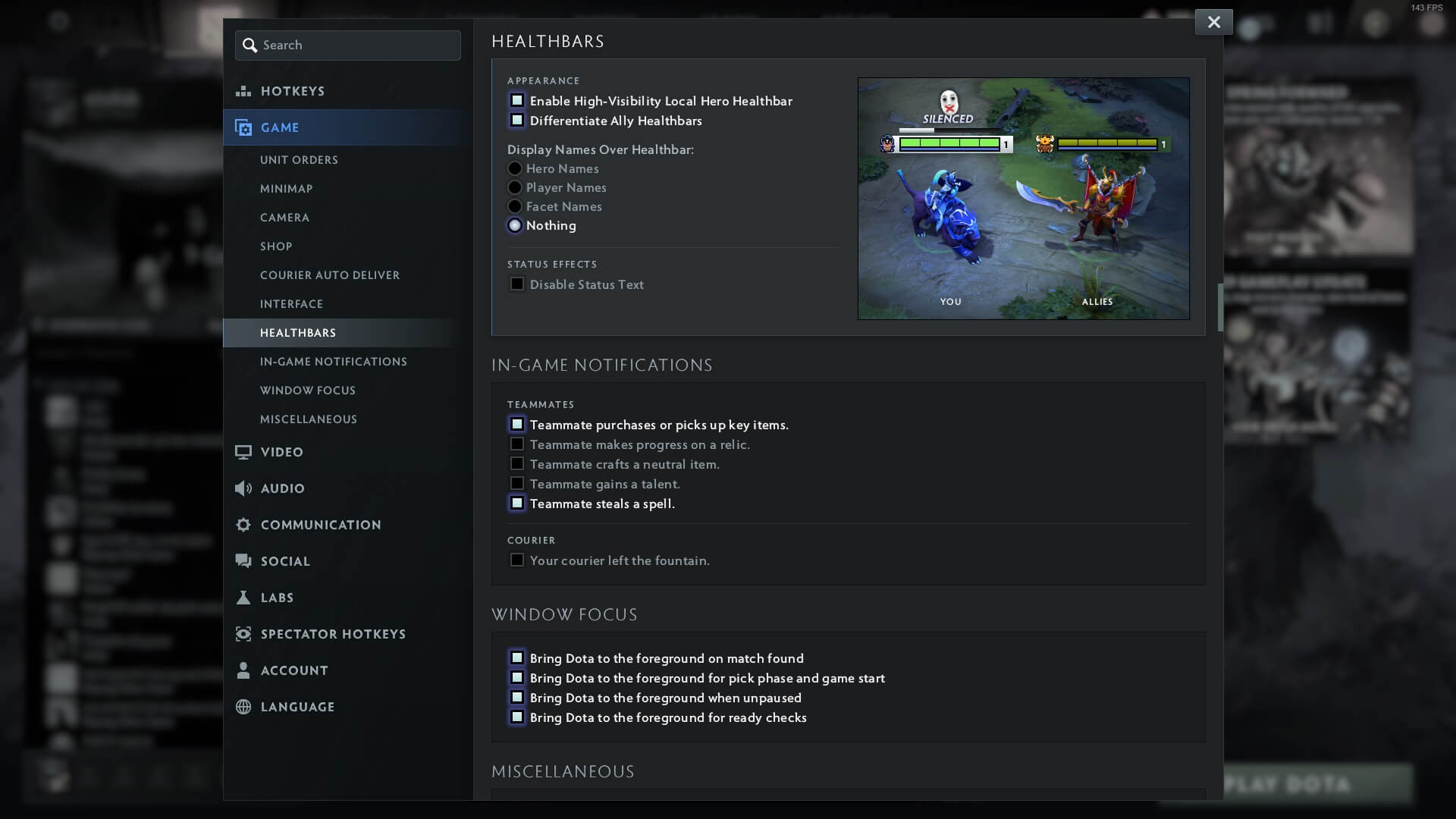Image resolution: width=1456 pixels, height=819 pixels.
Task: Select Player Names radio option
Action: click(515, 187)
